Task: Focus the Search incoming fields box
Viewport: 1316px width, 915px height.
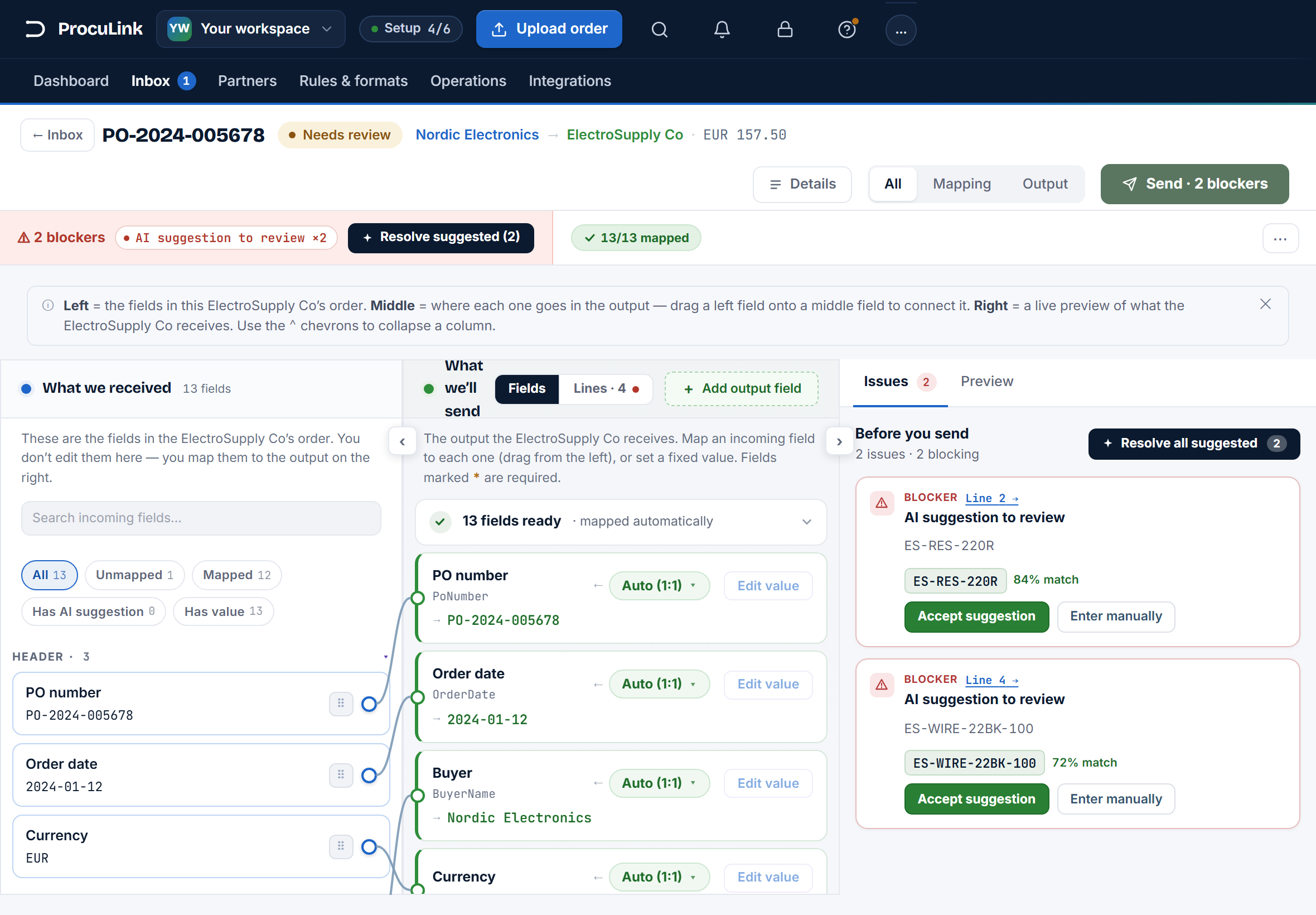Action: point(201,518)
